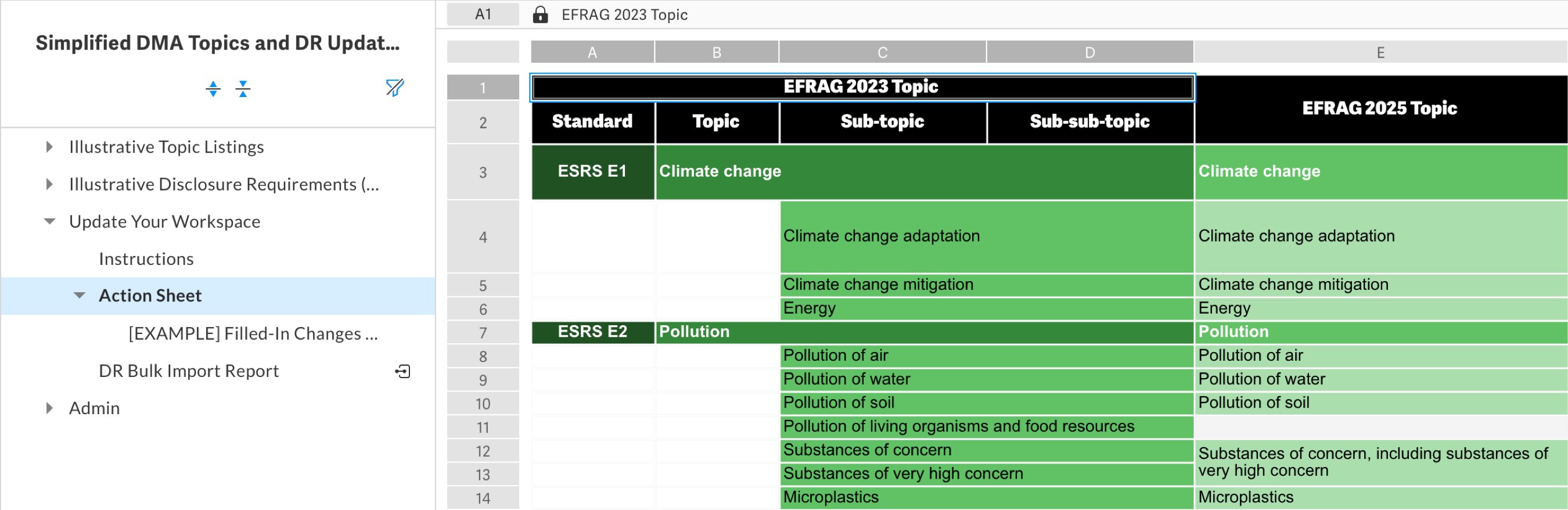Select row 11 header
The image size is (1568, 510).
(483, 428)
